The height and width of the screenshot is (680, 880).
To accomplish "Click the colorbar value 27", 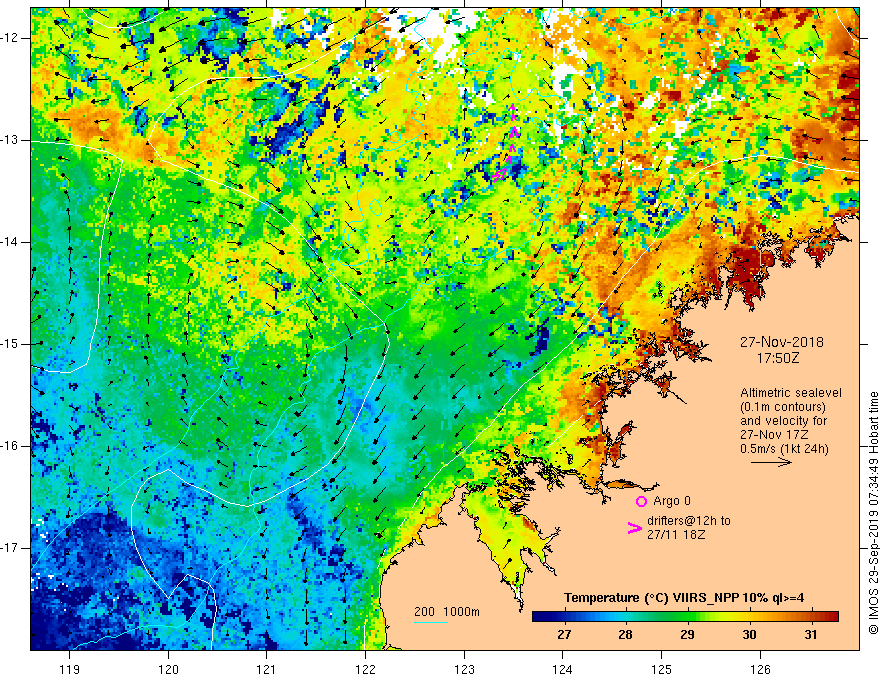I will click(564, 635).
